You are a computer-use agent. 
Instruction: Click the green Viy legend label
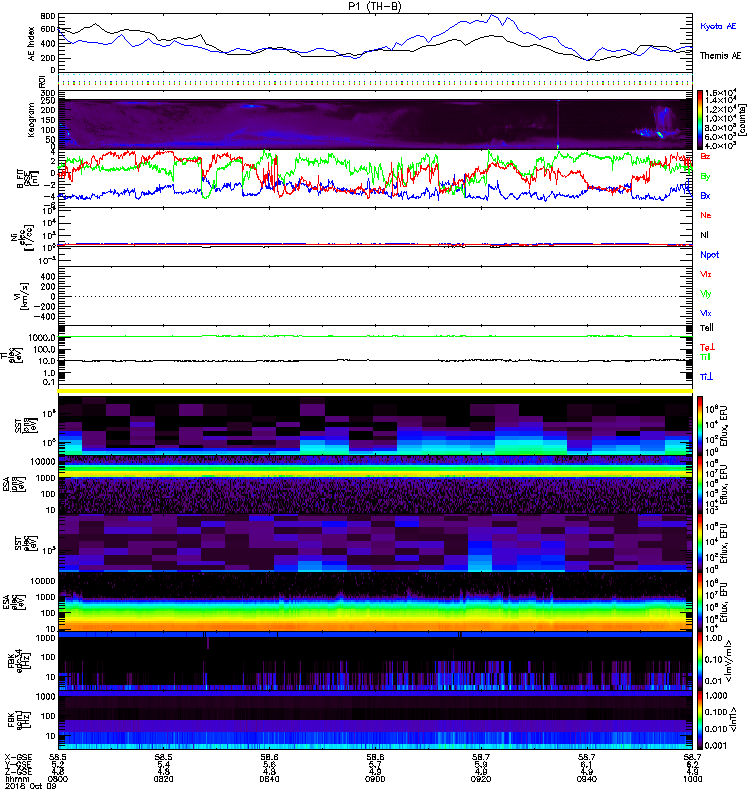pos(706,294)
